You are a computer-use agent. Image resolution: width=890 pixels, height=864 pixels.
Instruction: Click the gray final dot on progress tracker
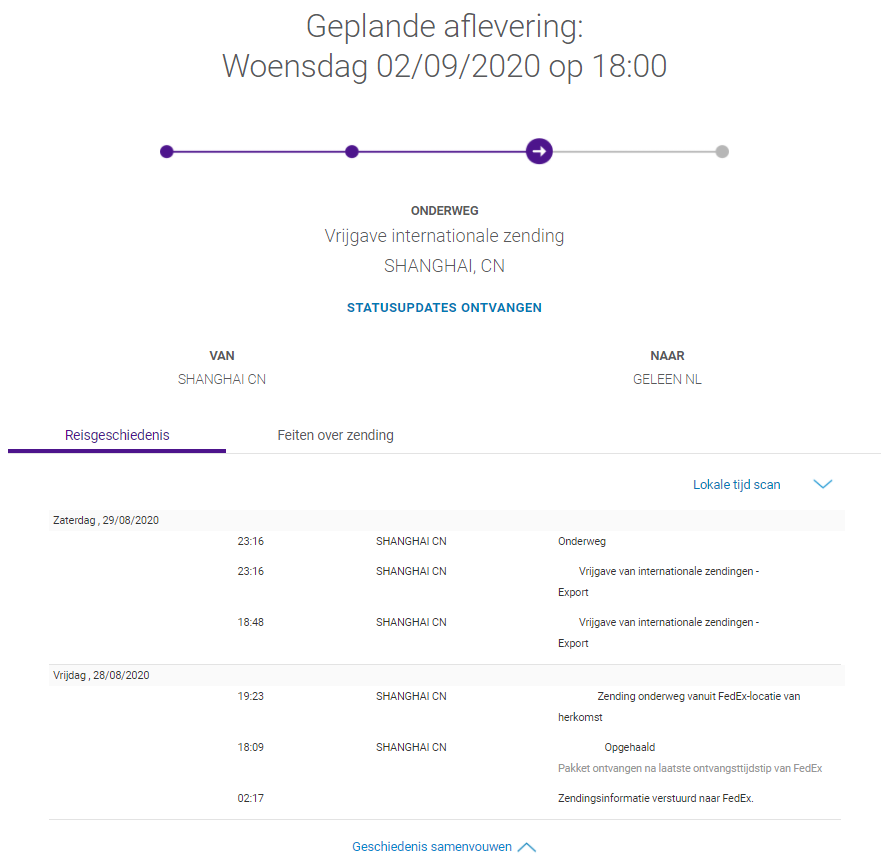tap(722, 152)
